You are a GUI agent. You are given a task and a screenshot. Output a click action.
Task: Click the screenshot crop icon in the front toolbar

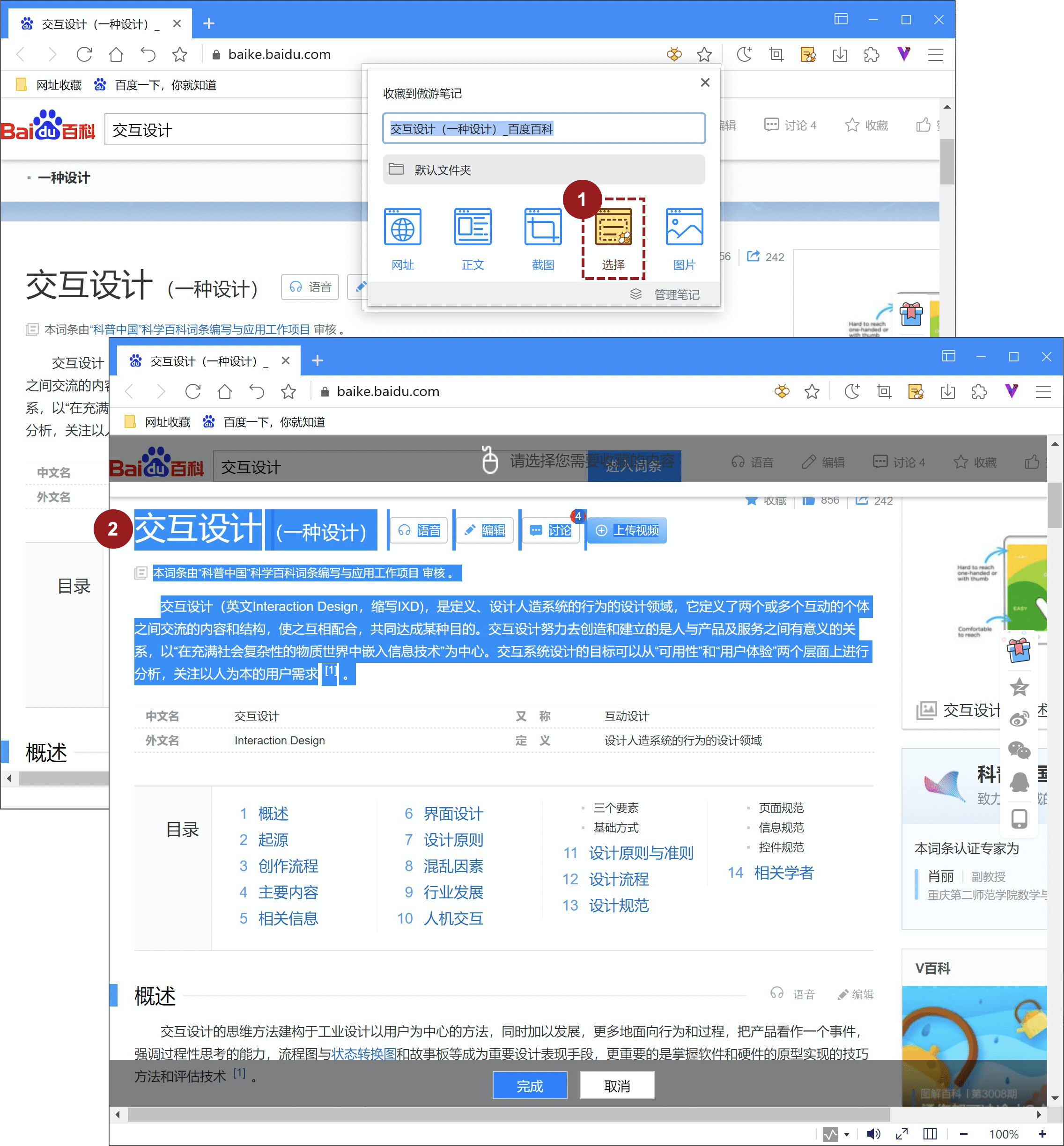[x=884, y=391]
